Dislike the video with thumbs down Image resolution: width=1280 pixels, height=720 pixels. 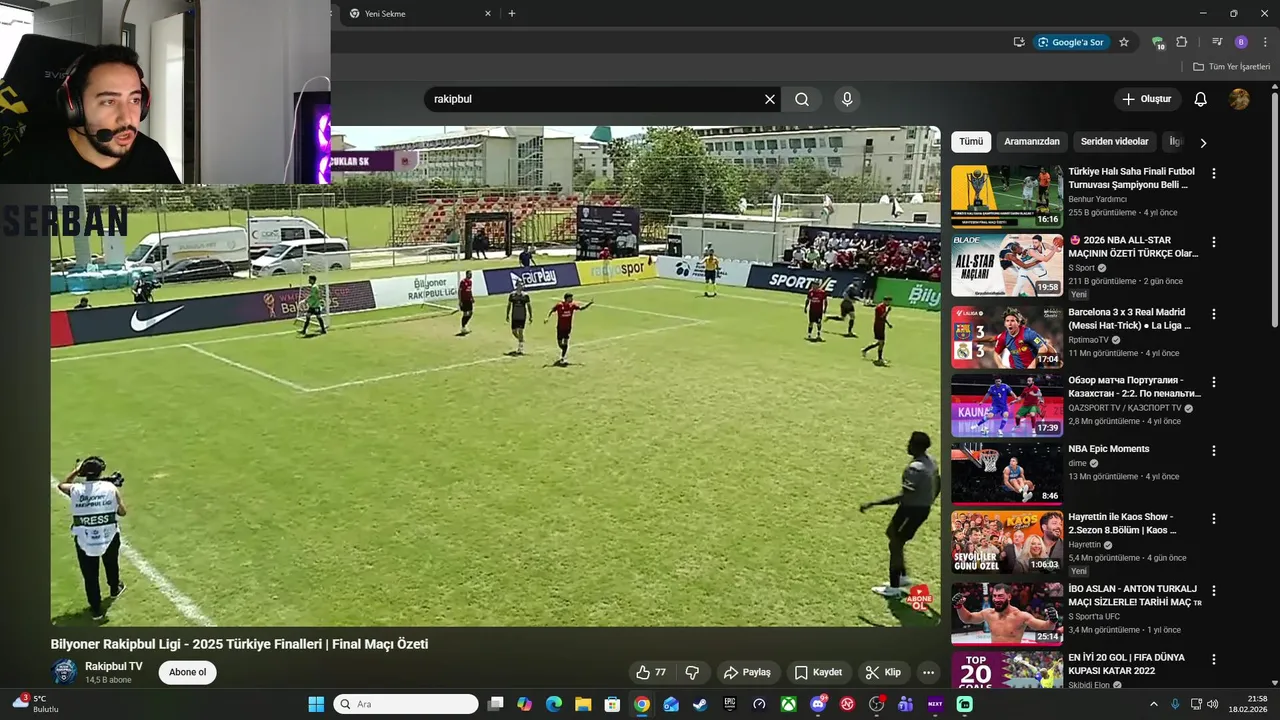692,672
